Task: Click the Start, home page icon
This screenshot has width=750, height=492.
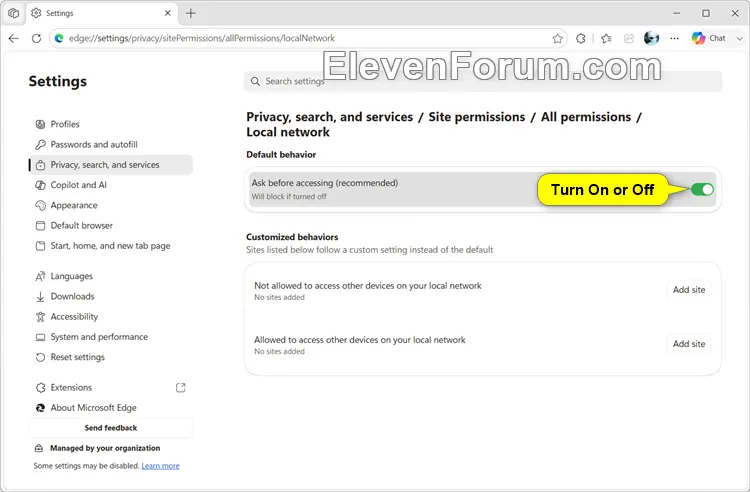Action: (40, 246)
